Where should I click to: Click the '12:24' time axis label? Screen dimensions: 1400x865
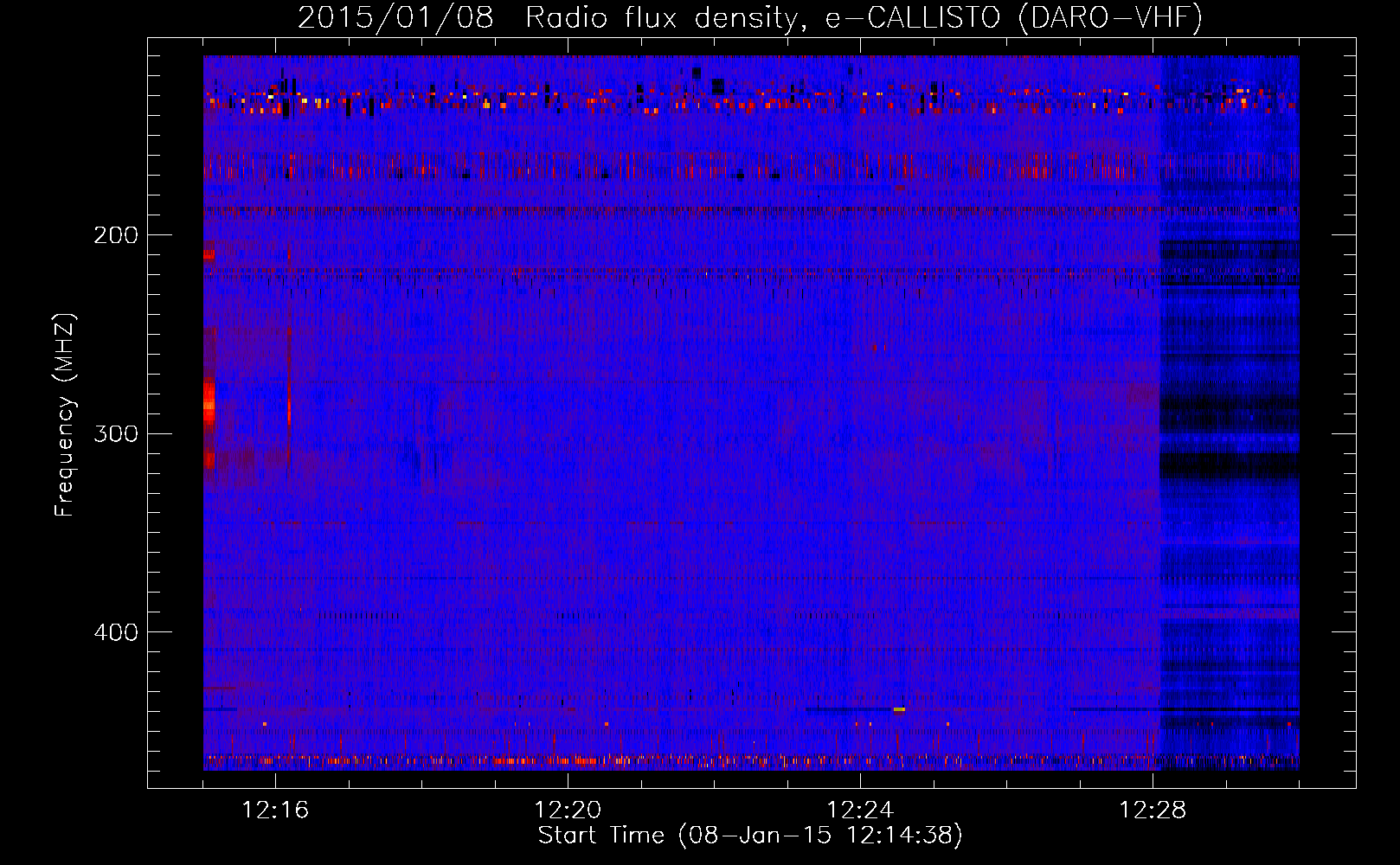point(860,811)
